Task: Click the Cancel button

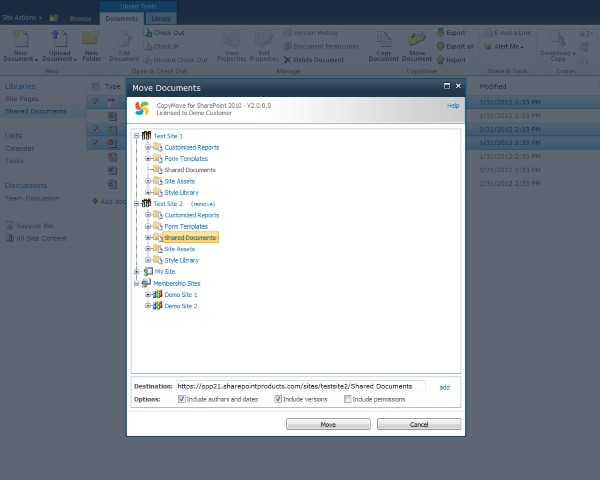Action: pyautogui.click(x=419, y=424)
